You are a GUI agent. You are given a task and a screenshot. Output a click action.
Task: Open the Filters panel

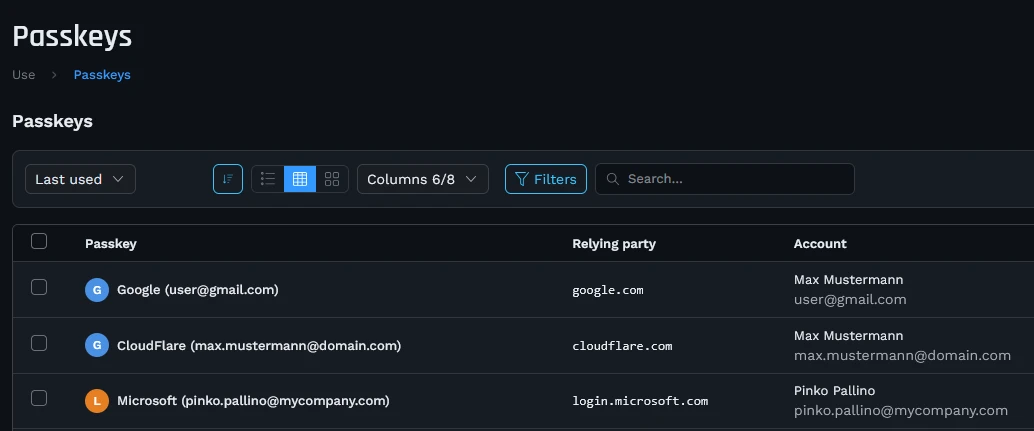pos(546,179)
